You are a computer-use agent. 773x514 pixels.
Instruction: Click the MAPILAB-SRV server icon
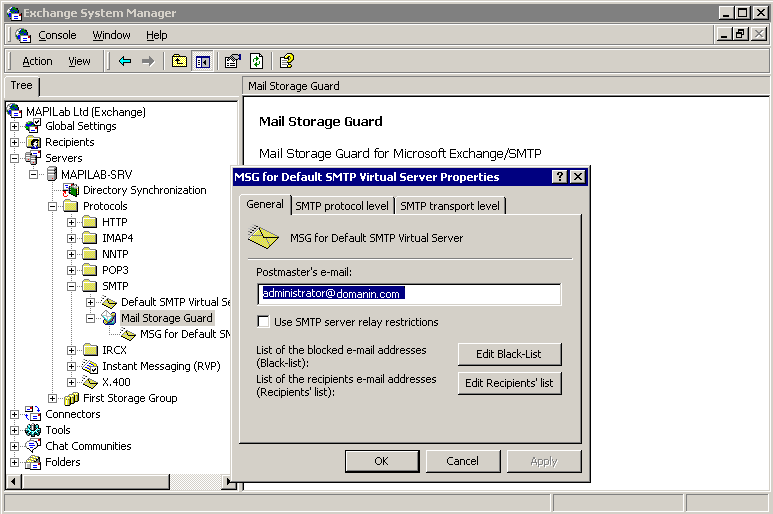(52, 173)
